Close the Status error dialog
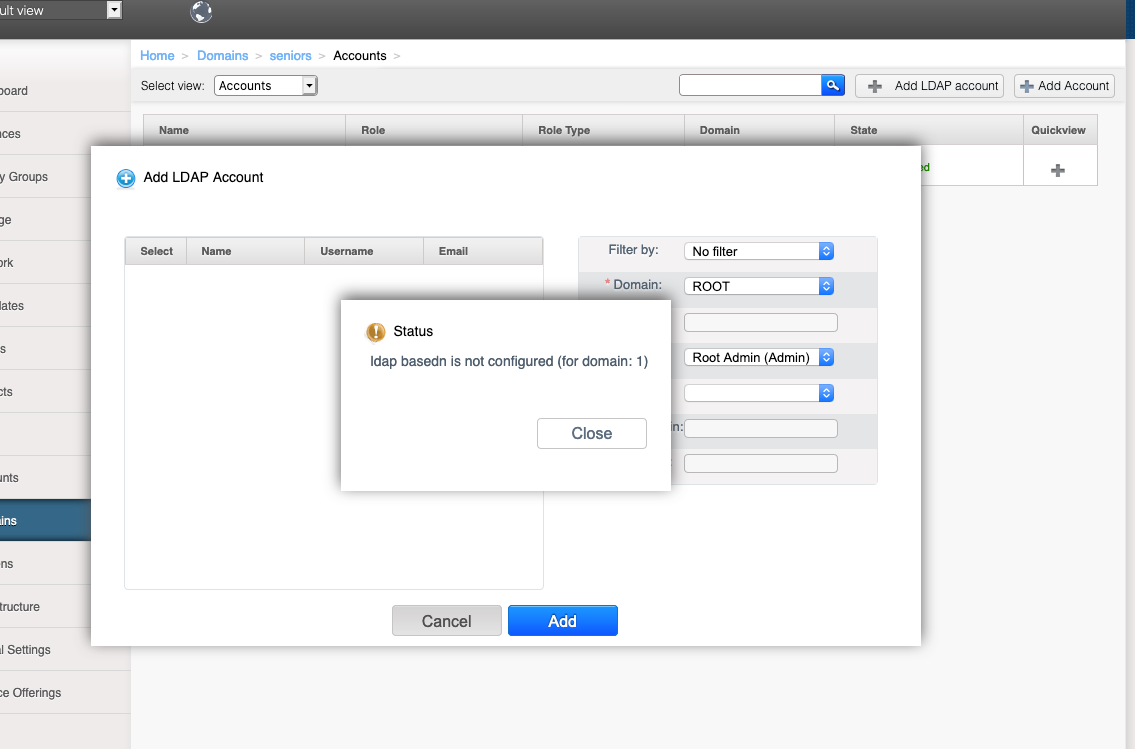This screenshot has height=749, width=1135. (591, 433)
